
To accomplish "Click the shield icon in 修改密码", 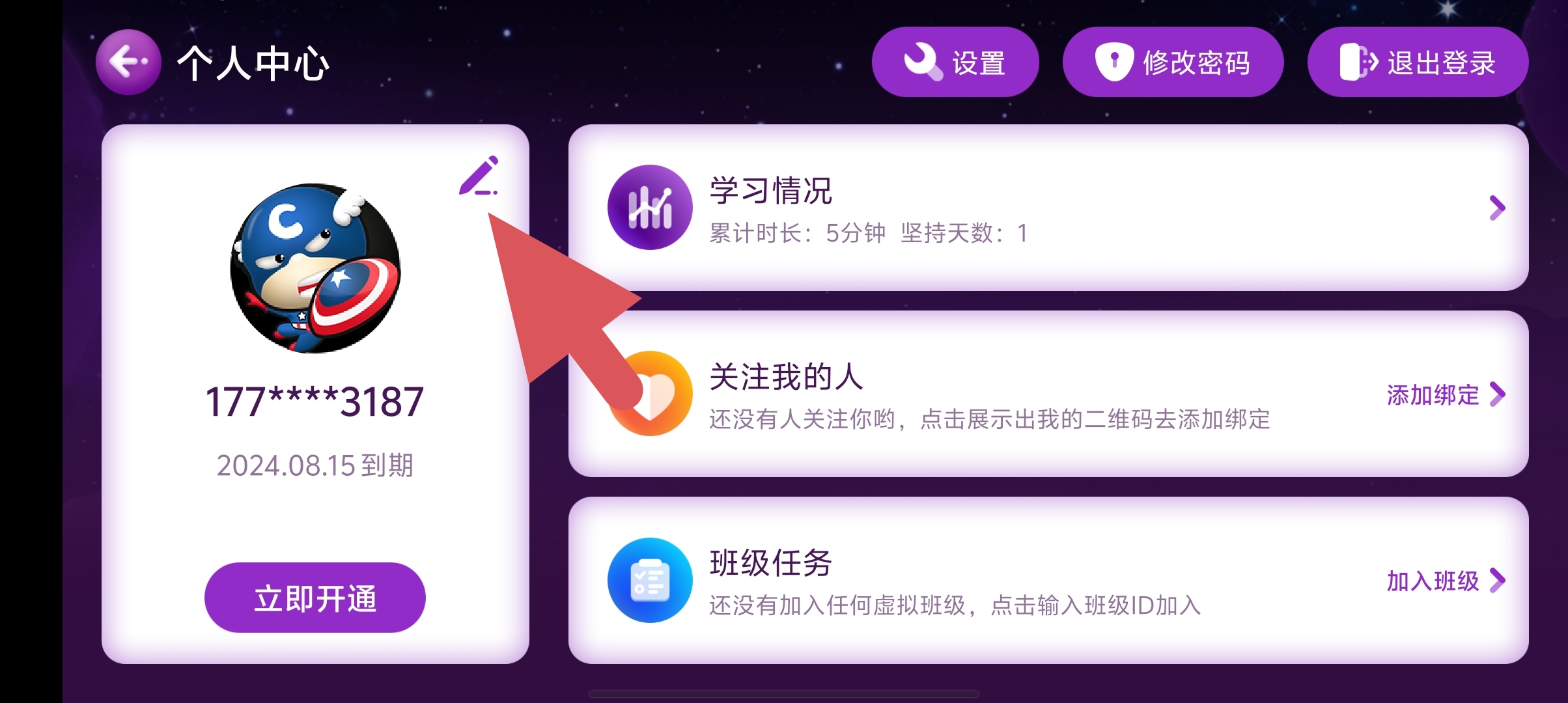I will point(1114,62).
